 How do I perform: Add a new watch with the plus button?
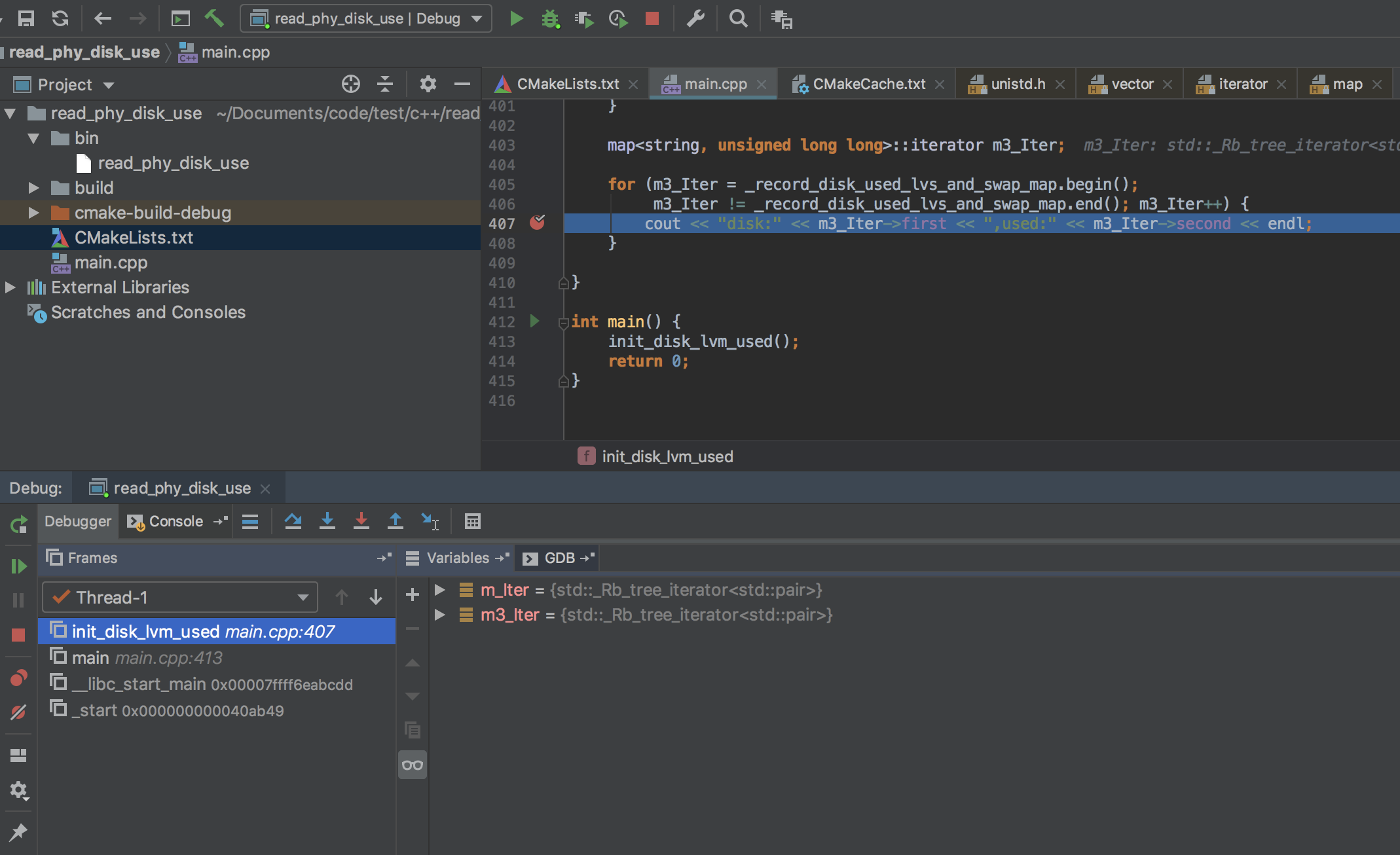coord(412,594)
